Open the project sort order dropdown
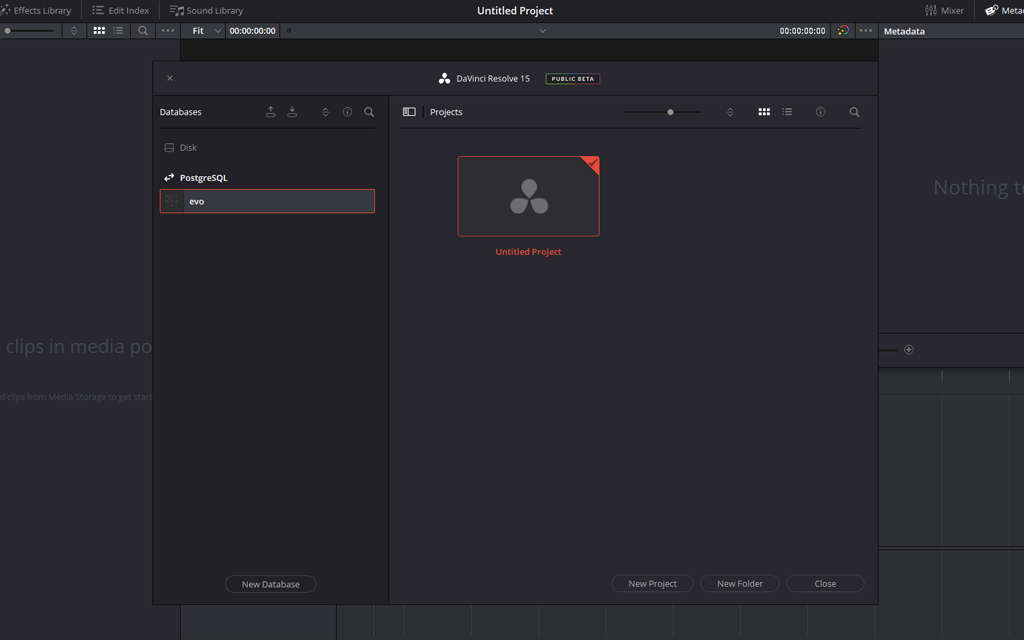 730,112
